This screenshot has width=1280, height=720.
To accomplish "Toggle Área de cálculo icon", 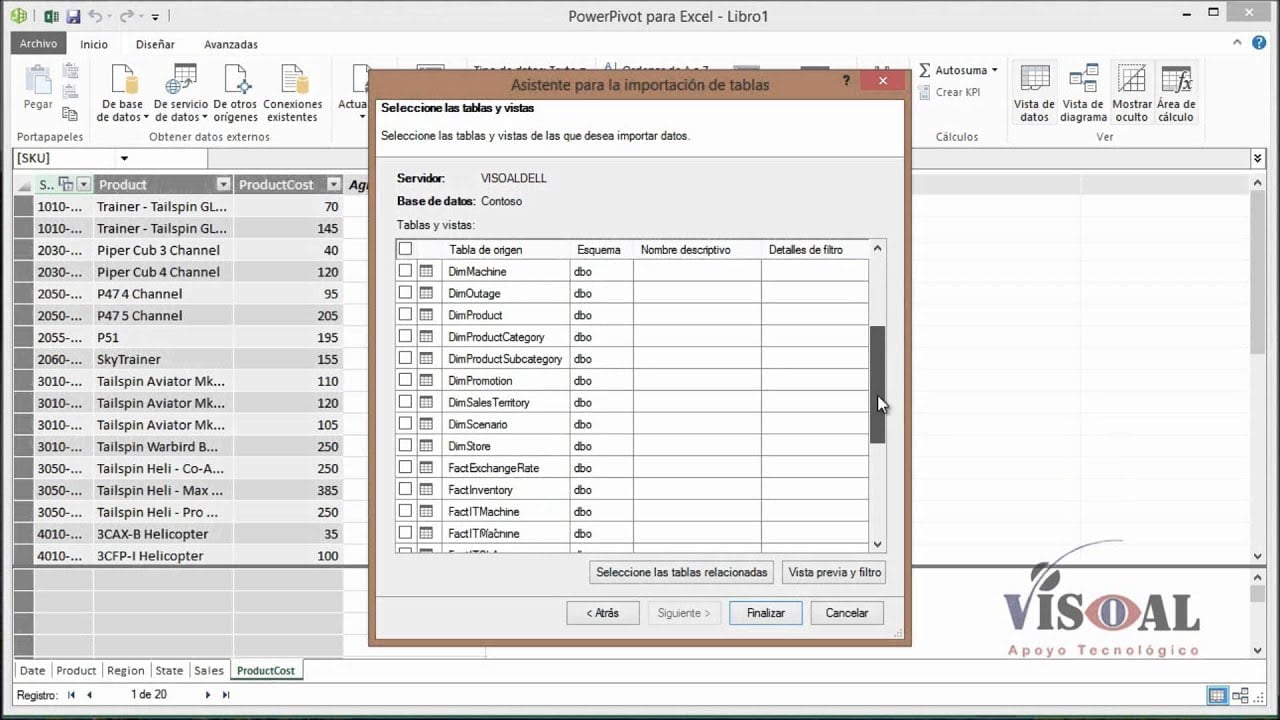I will pyautogui.click(x=1176, y=80).
